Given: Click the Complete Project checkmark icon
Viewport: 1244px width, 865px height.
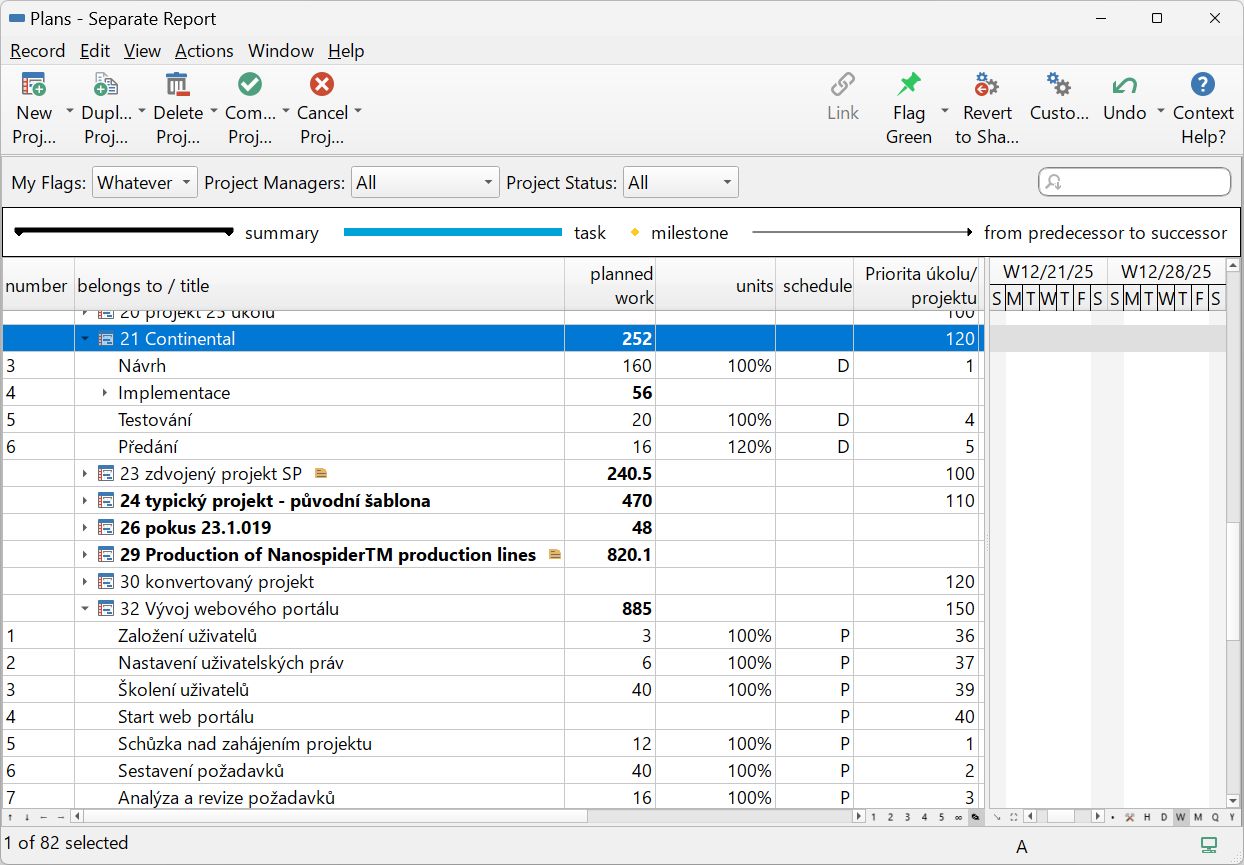Looking at the screenshot, I should (250, 85).
